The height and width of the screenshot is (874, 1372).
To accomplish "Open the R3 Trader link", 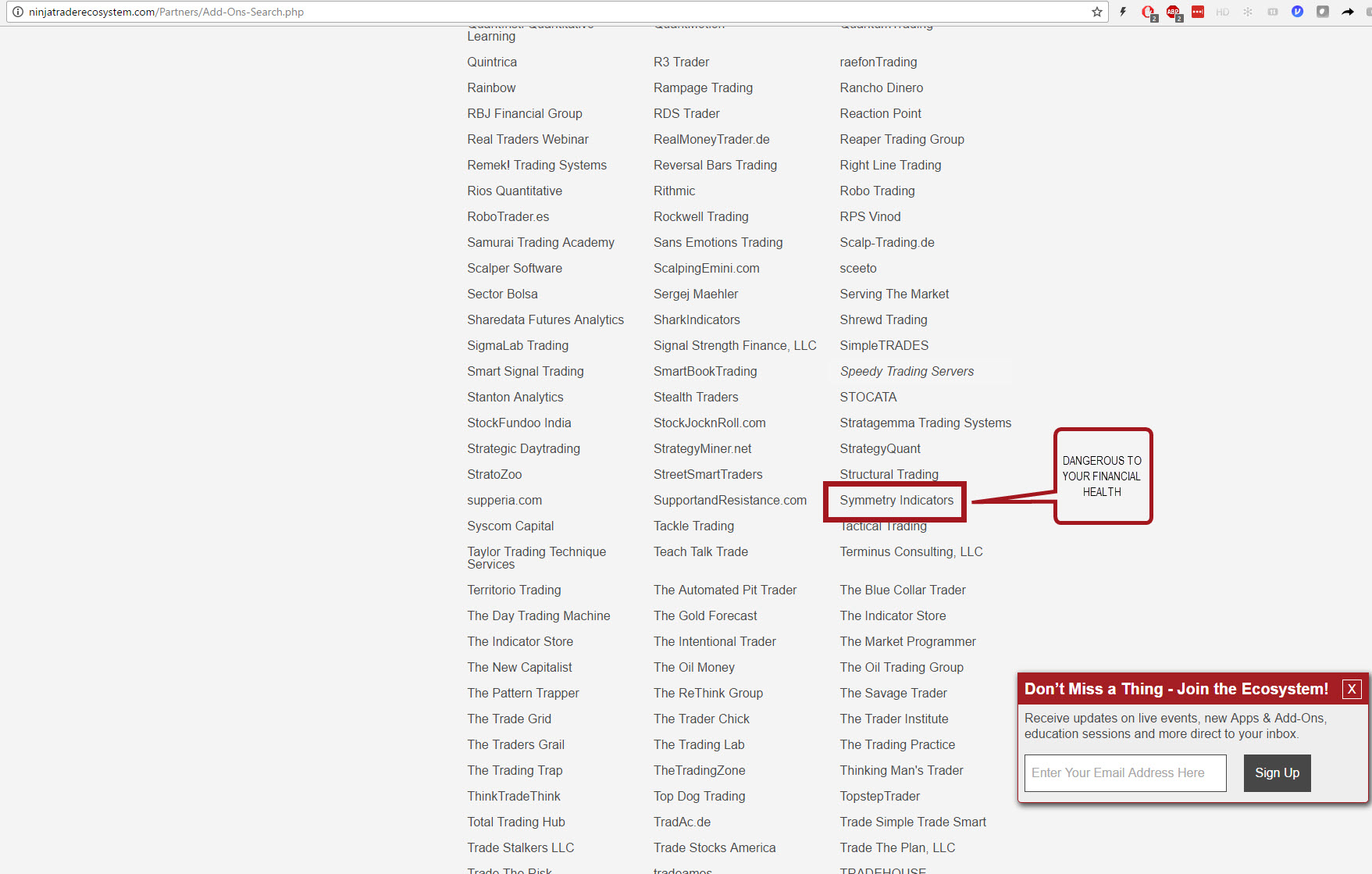I will [682, 62].
